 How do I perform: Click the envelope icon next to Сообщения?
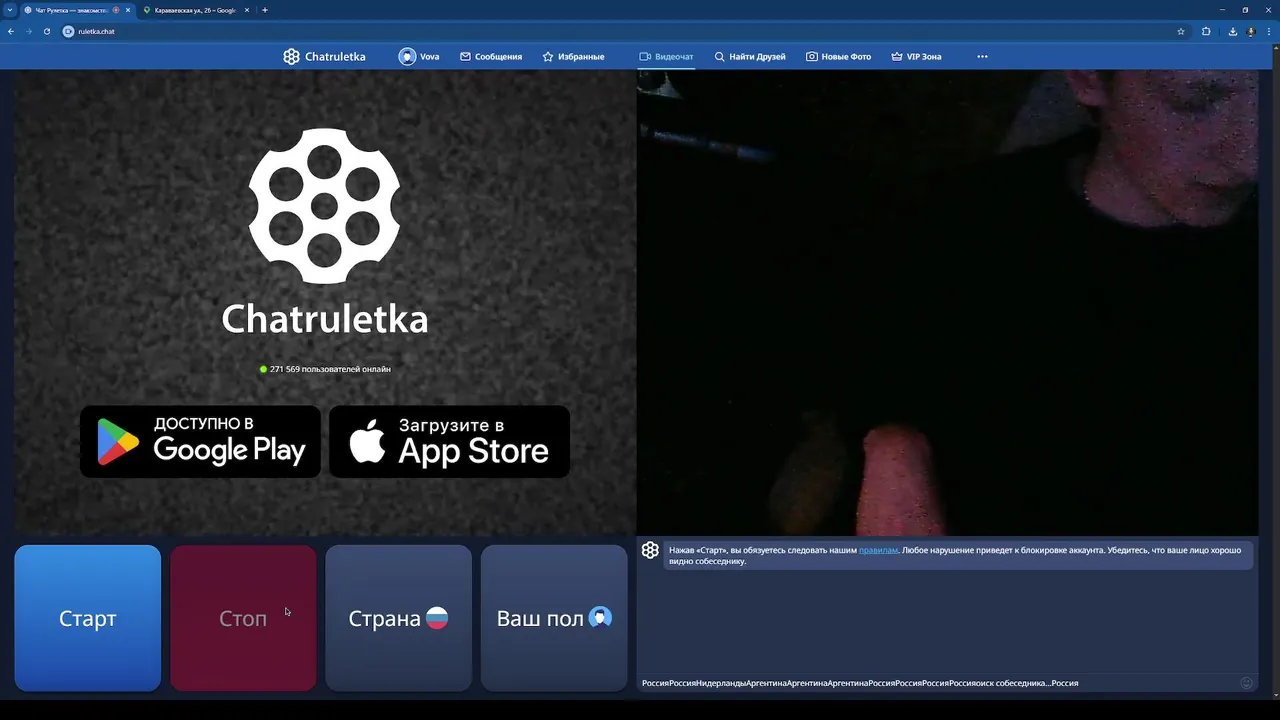pos(465,57)
